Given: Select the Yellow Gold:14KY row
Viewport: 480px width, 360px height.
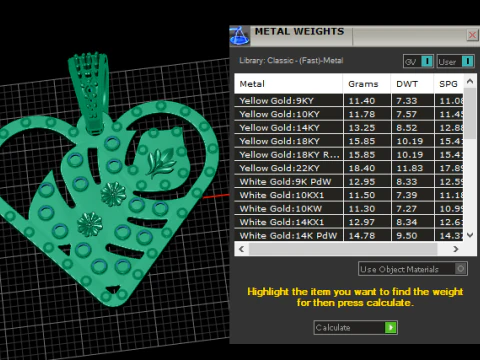Looking at the screenshot, I should click(349, 128).
